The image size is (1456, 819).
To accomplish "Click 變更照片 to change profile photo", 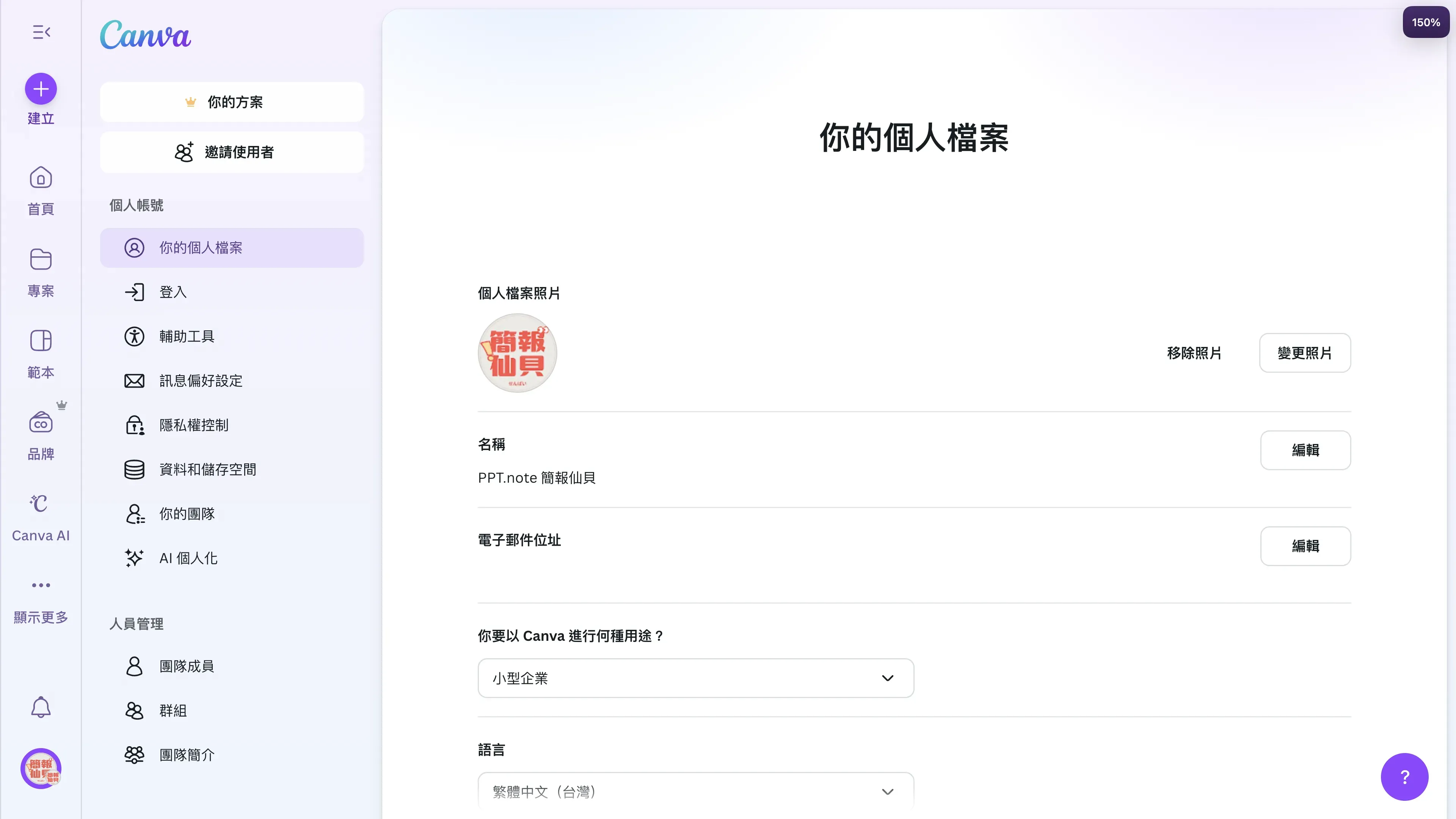I will click(x=1305, y=353).
